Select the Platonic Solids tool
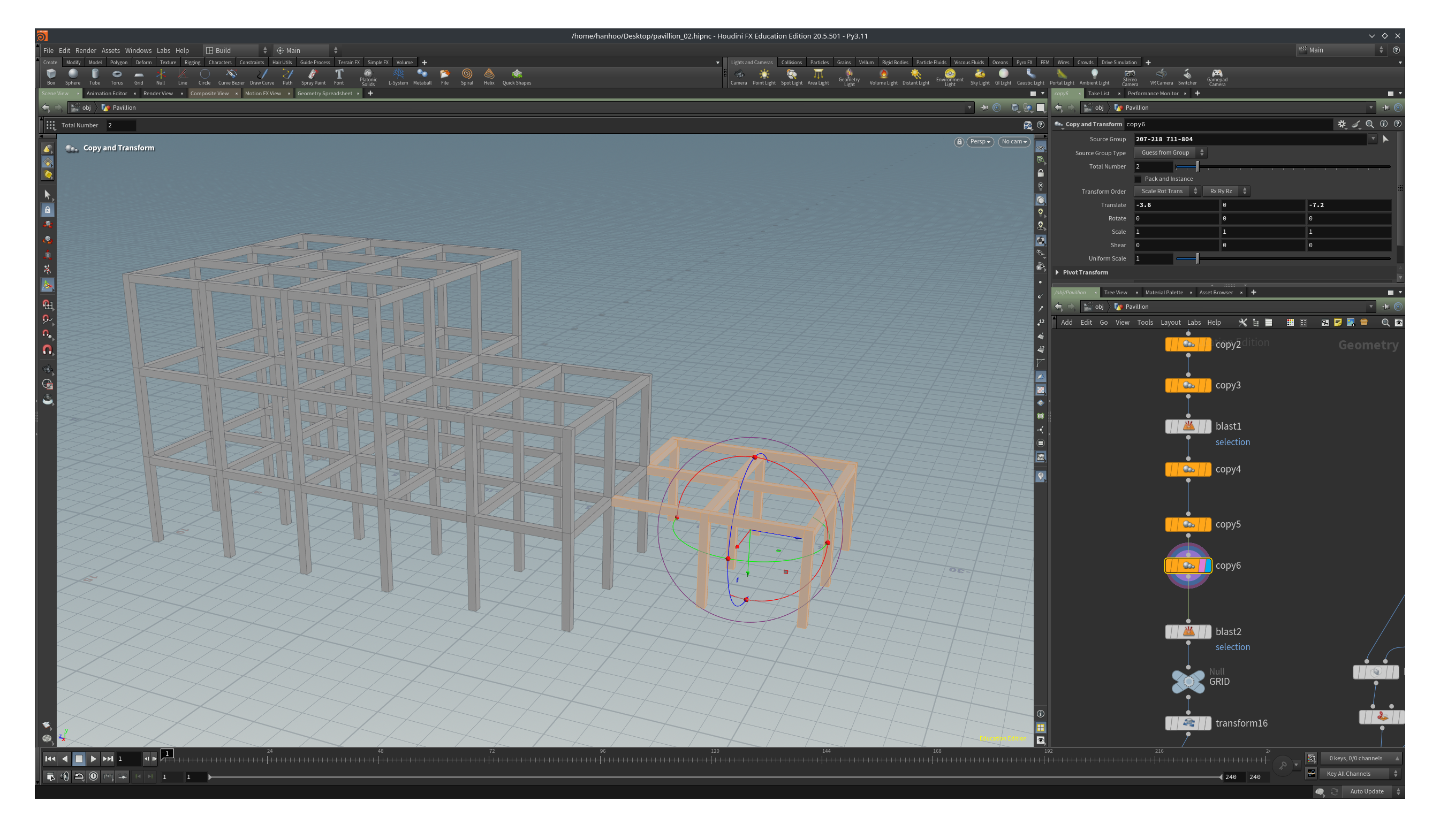Viewport: 1440px width, 840px height. tap(368, 78)
